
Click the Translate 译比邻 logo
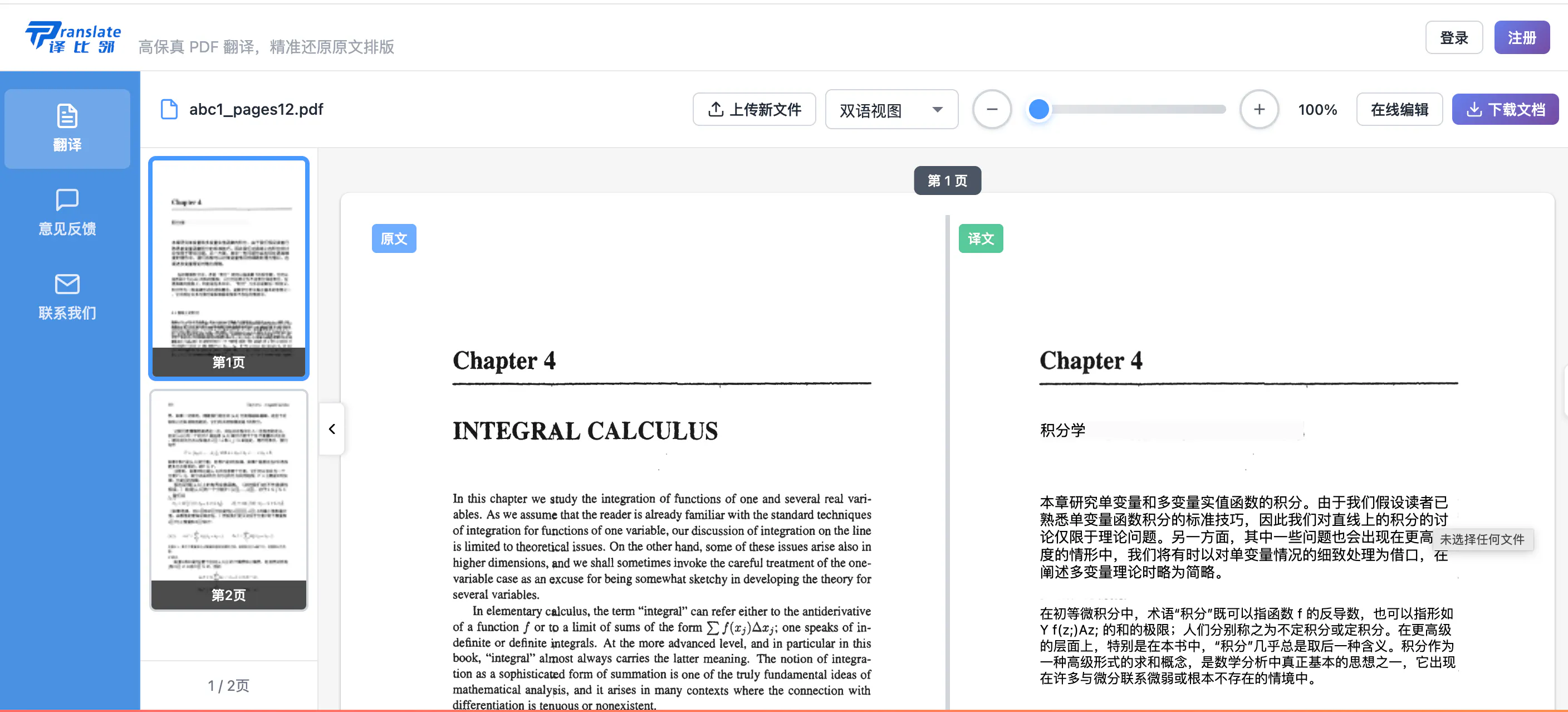[73, 37]
